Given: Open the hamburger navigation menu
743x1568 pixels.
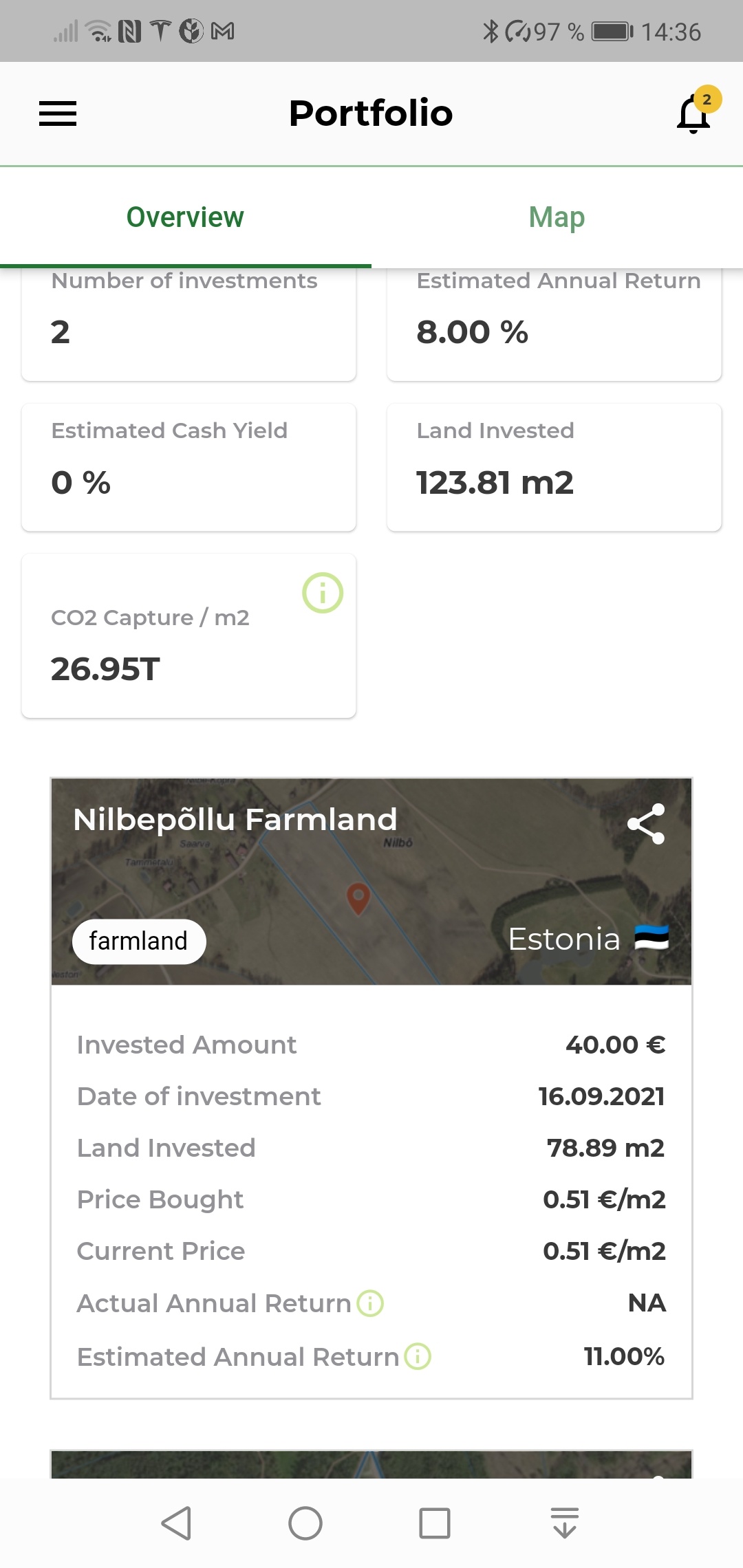Looking at the screenshot, I should 58,113.
